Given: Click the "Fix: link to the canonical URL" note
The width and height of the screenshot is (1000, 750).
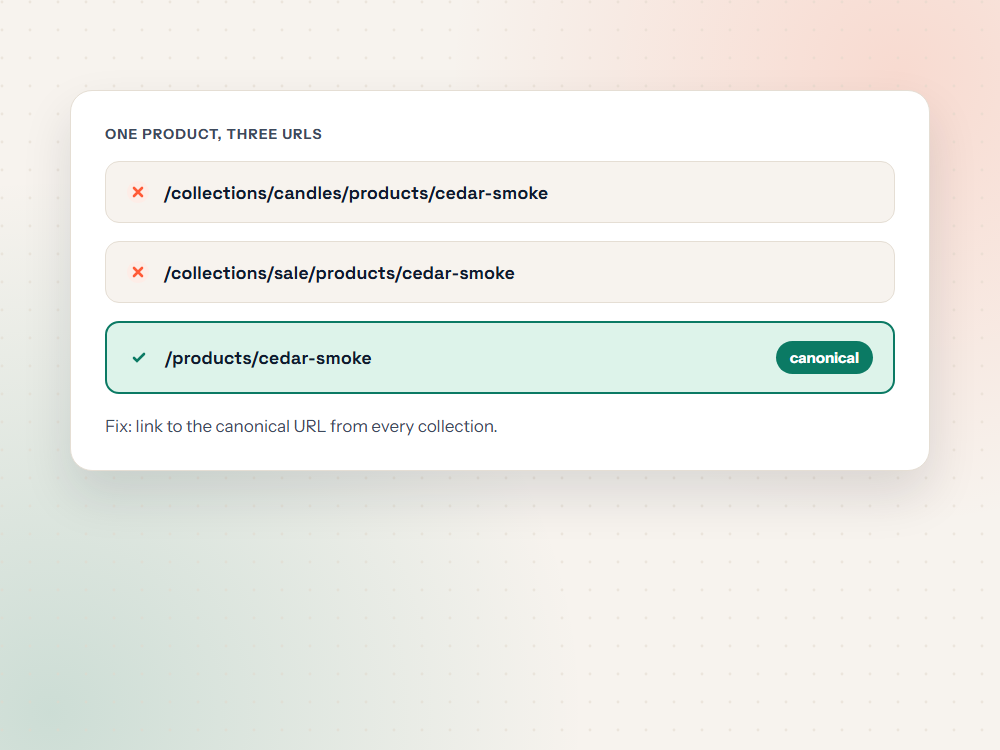Looking at the screenshot, I should click(x=301, y=426).
